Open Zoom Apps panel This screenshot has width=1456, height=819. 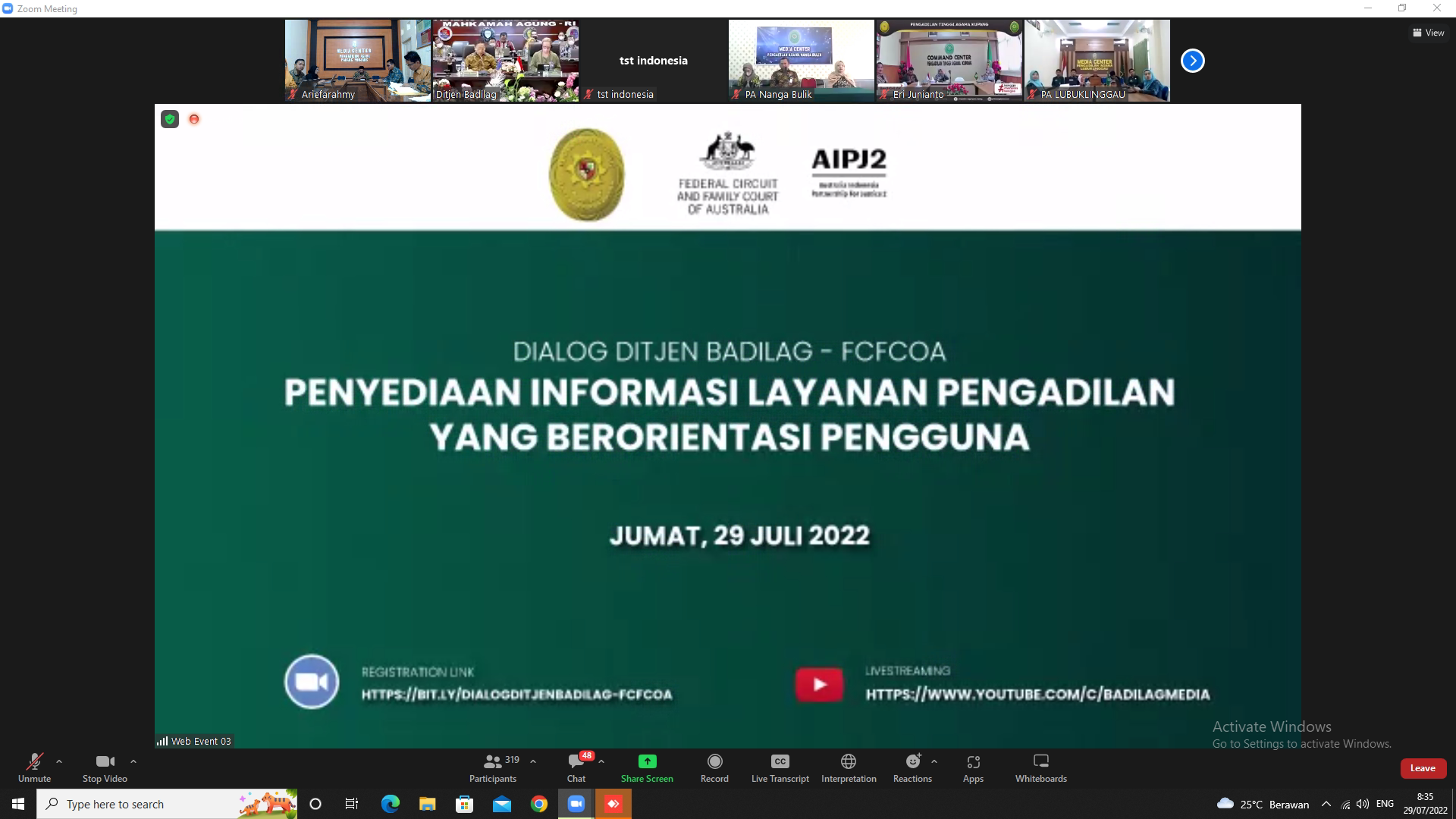tap(973, 767)
